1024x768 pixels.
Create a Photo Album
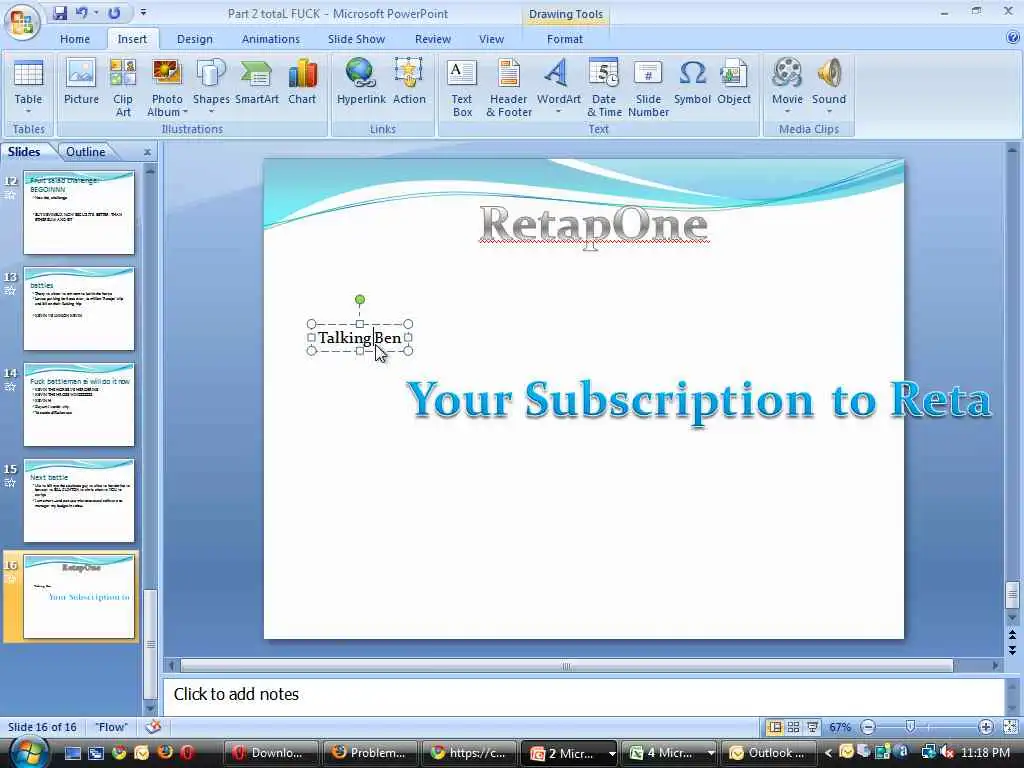tap(167, 88)
